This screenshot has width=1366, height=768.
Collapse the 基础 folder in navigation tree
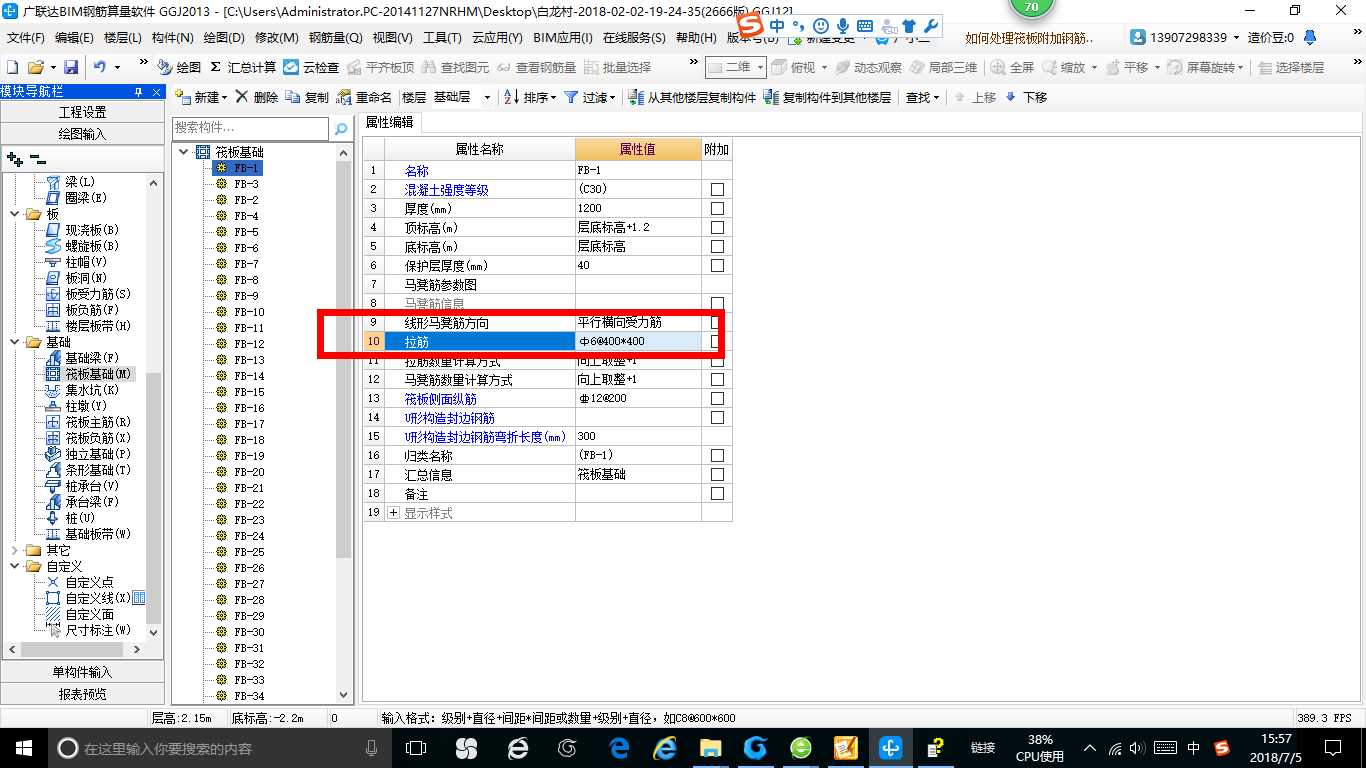(14, 342)
